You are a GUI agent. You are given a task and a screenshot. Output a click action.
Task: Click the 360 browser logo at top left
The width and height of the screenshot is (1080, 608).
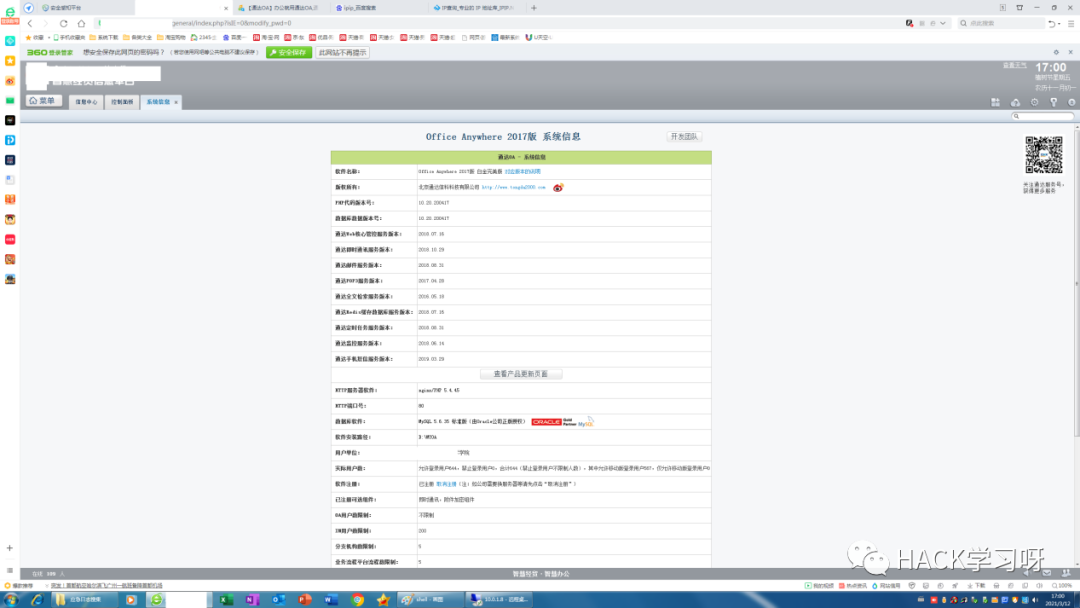[10, 12]
